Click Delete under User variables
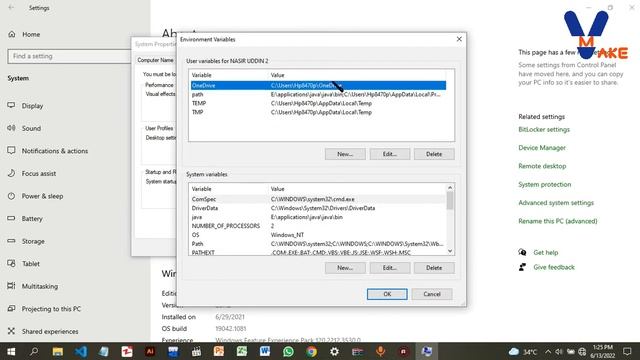 click(x=434, y=154)
